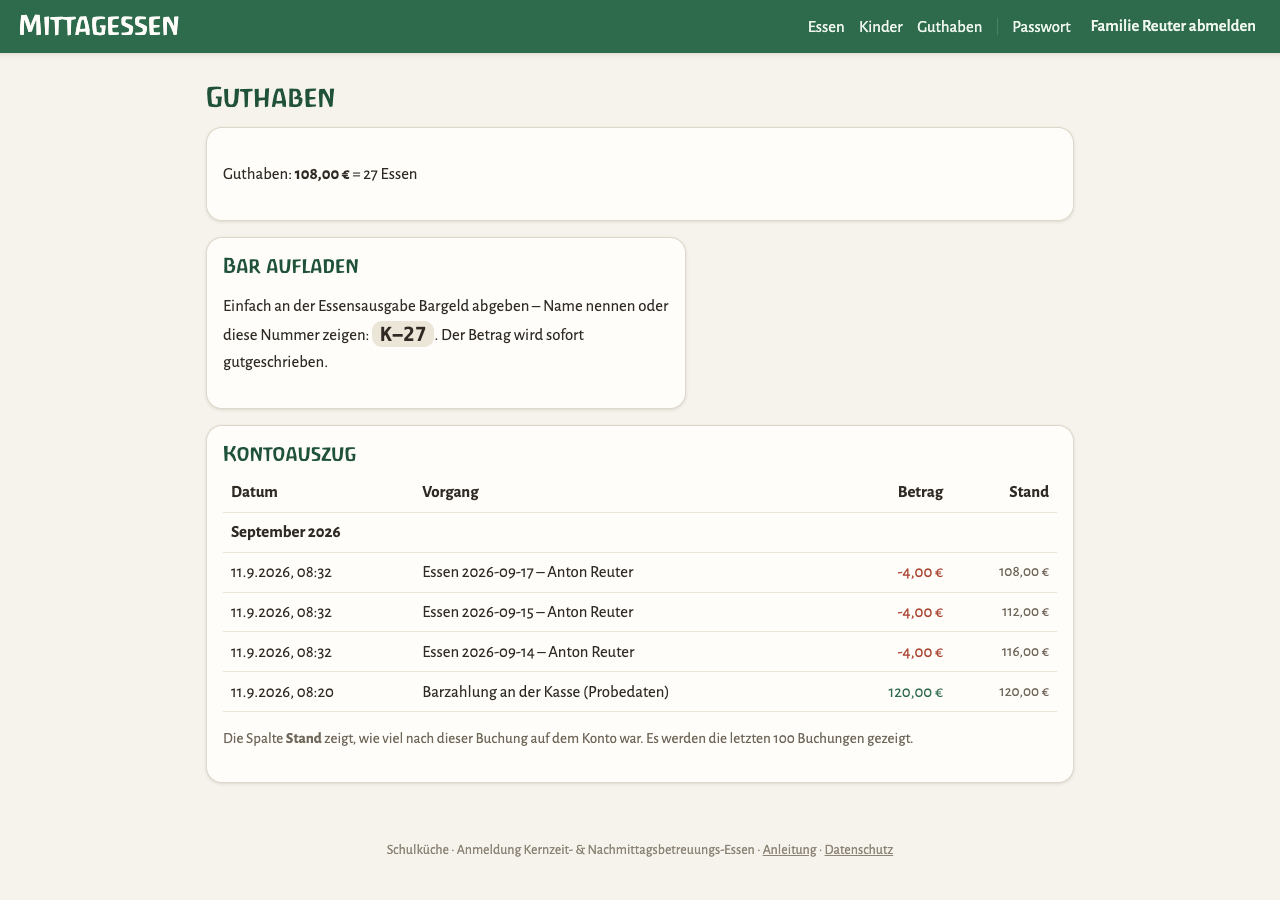Click the 112,00 € balance value
Image resolution: width=1280 pixels, height=900 pixels.
click(x=1025, y=612)
